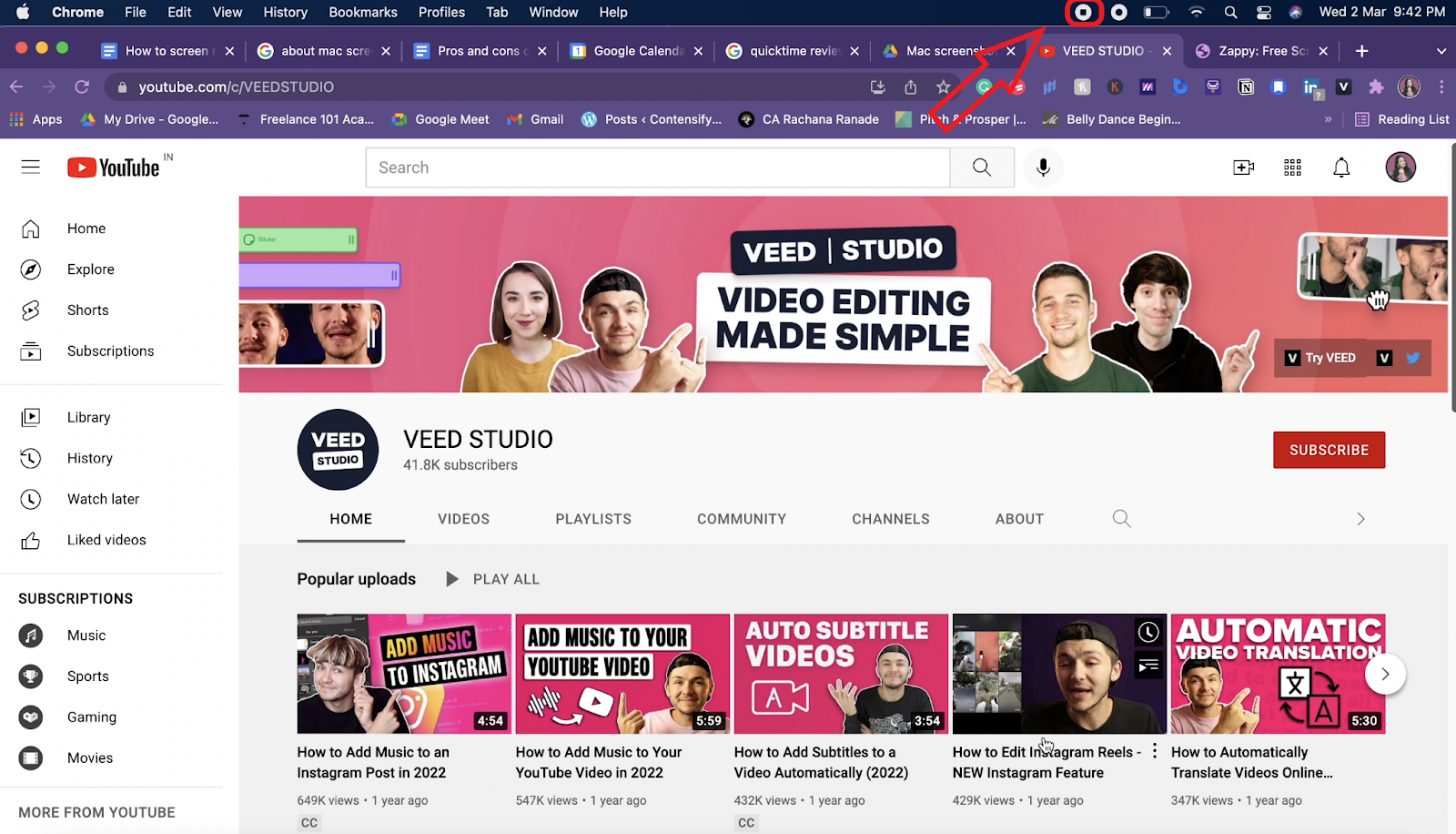Screen dimensions: 1456x834
Task: Add Instagram Reels video to queue
Action: [1149, 666]
